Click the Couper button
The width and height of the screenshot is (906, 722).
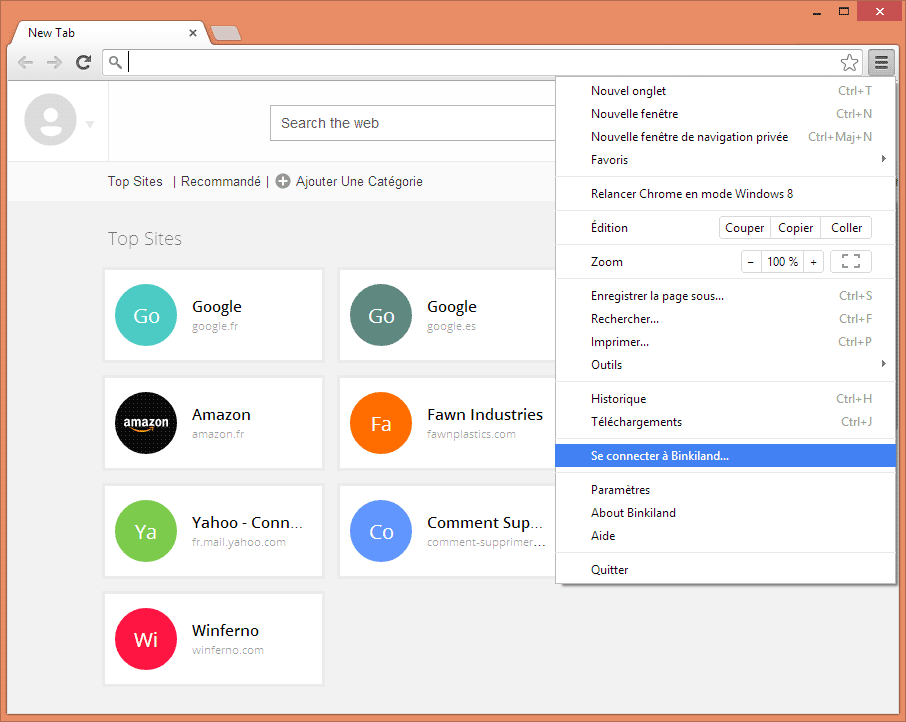point(745,228)
